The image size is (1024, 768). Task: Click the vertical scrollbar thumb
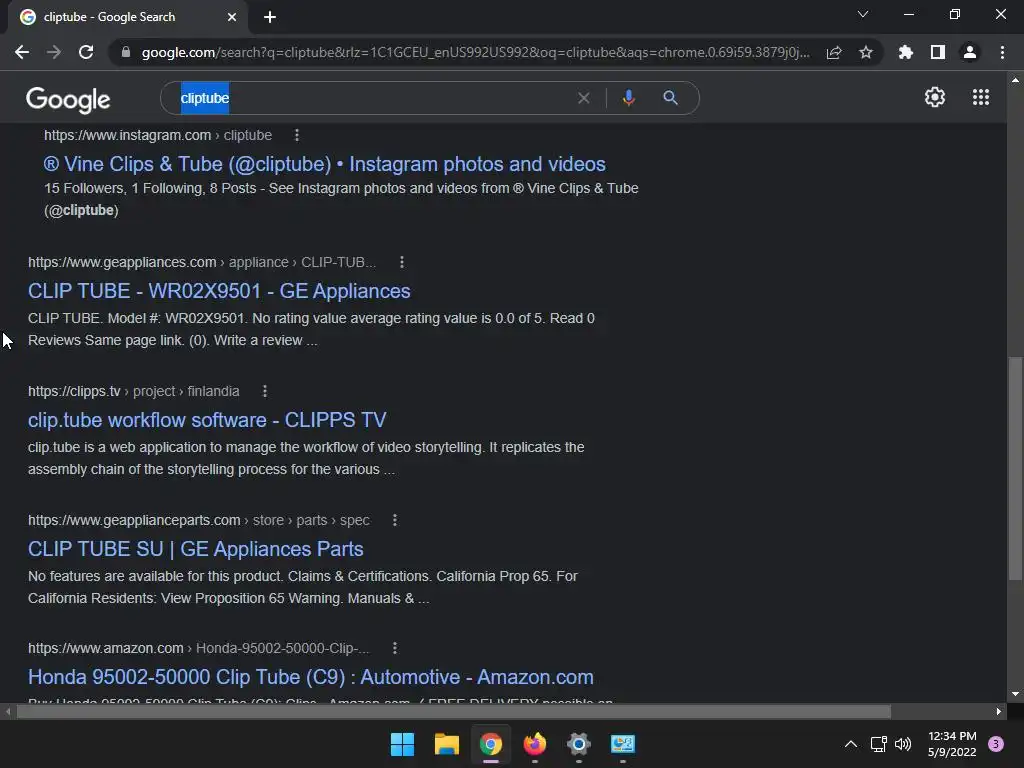pos(1015,468)
